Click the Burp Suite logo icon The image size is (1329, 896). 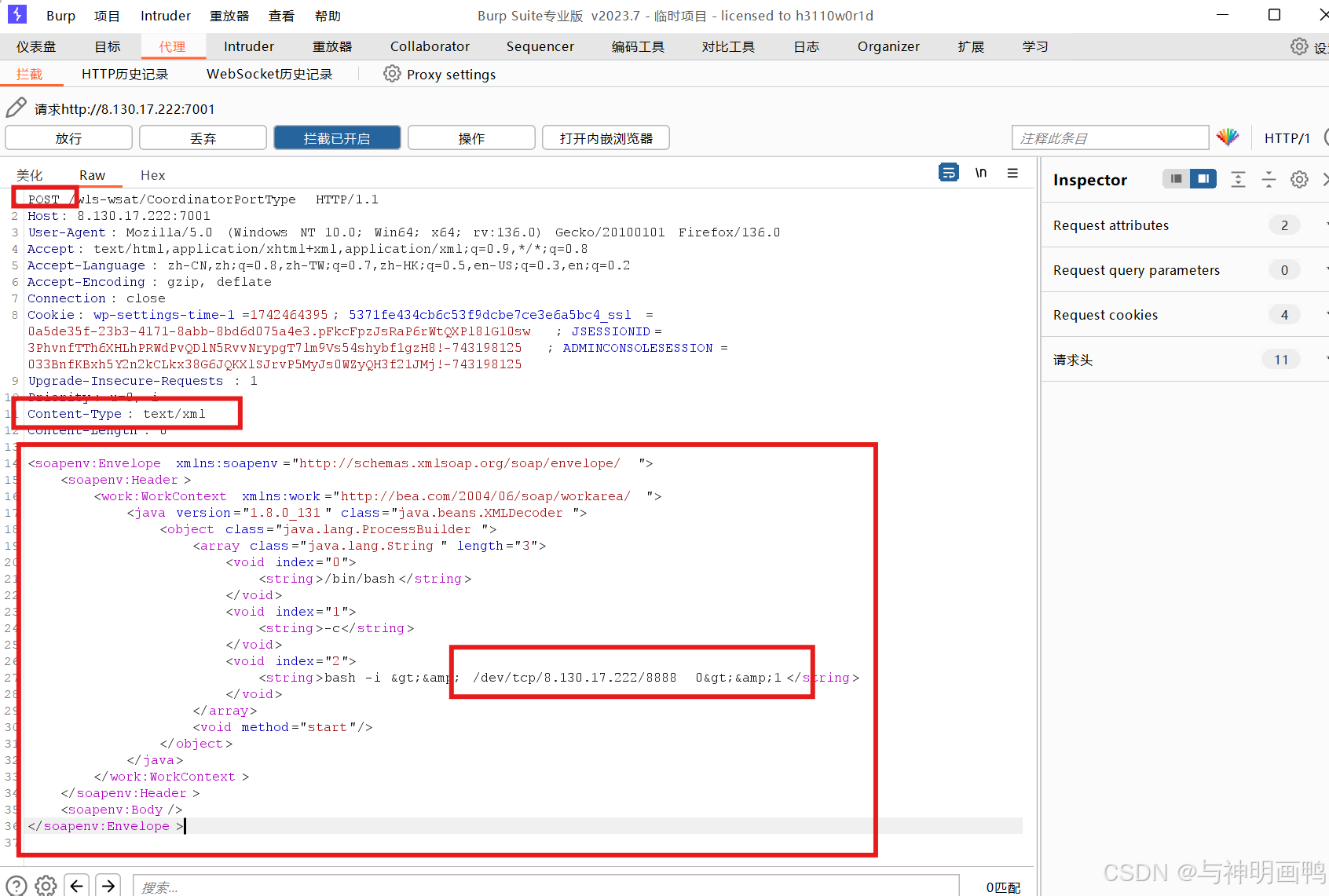tap(16, 14)
